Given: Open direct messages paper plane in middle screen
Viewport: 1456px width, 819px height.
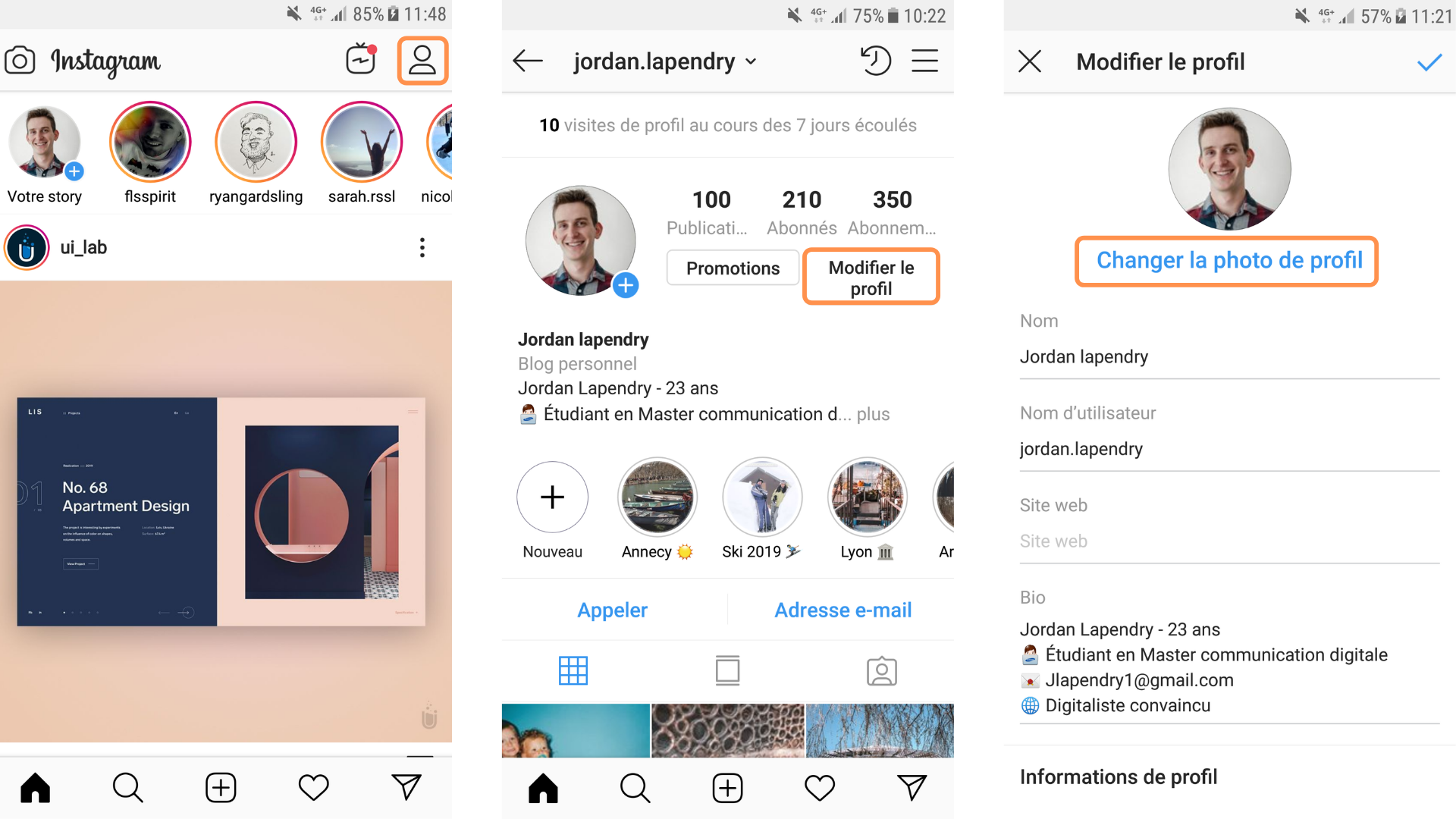Looking at the screenshot, I should coord(912,787).
